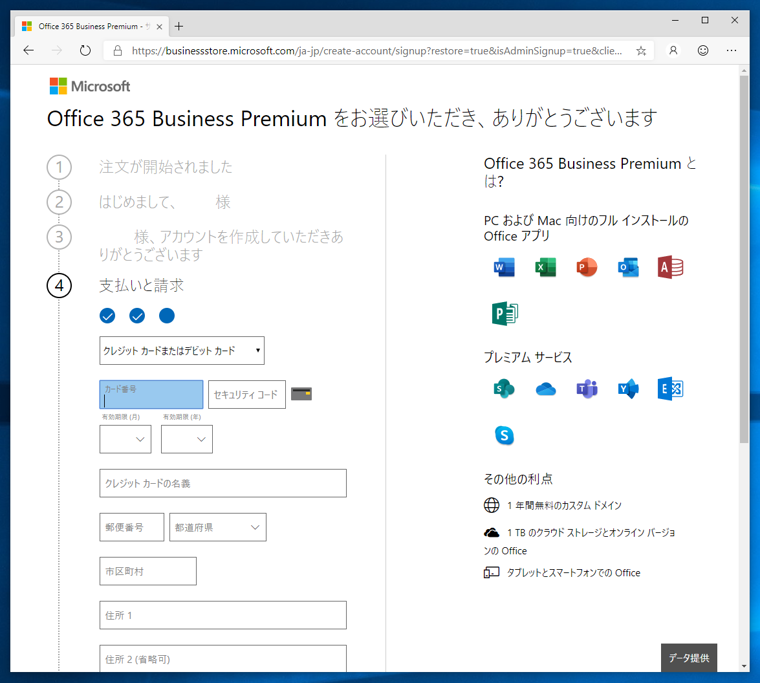
Task: Click the globe custom domain icon
Action: [491, 505]
